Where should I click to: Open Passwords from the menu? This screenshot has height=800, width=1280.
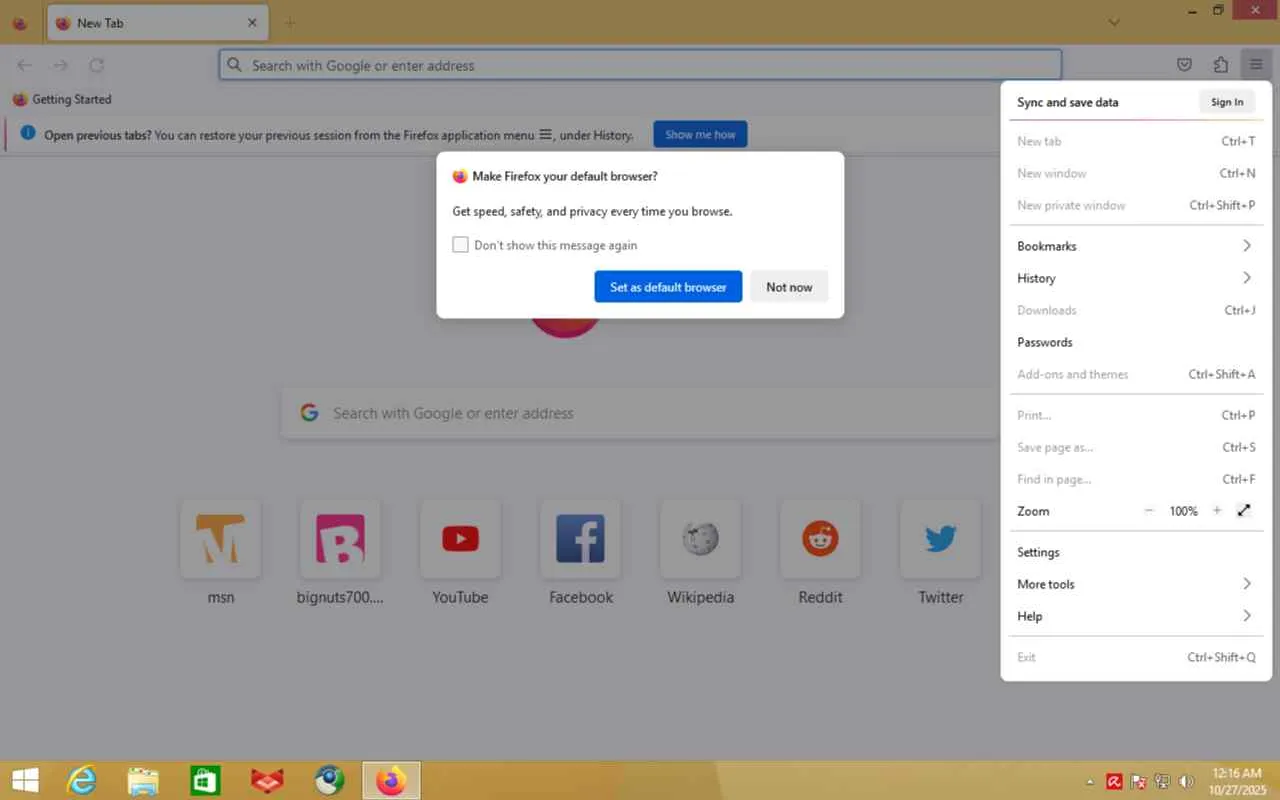coord(1136,342)
